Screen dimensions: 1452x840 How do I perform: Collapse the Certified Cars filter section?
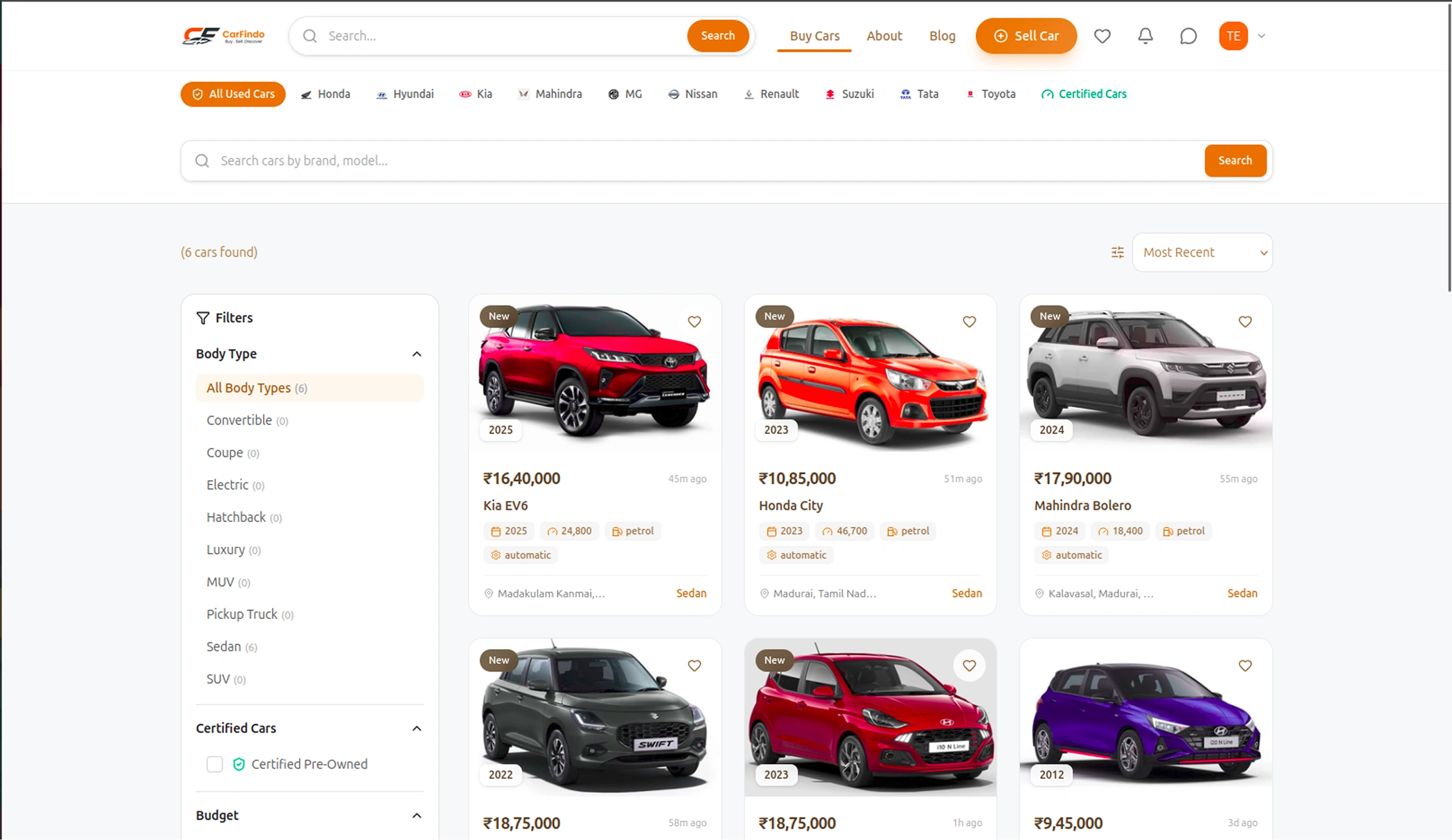[417, 729]
